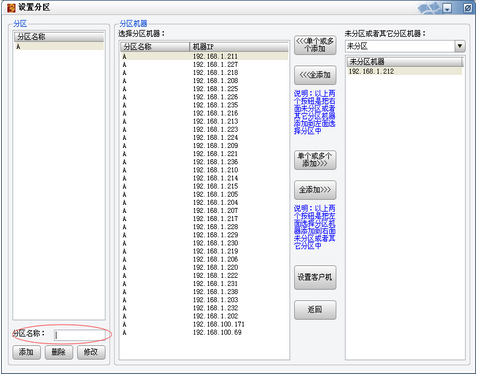Click the 添加 partition button
The width and height of the screenshot is (478, 376).
click(26, 352)
